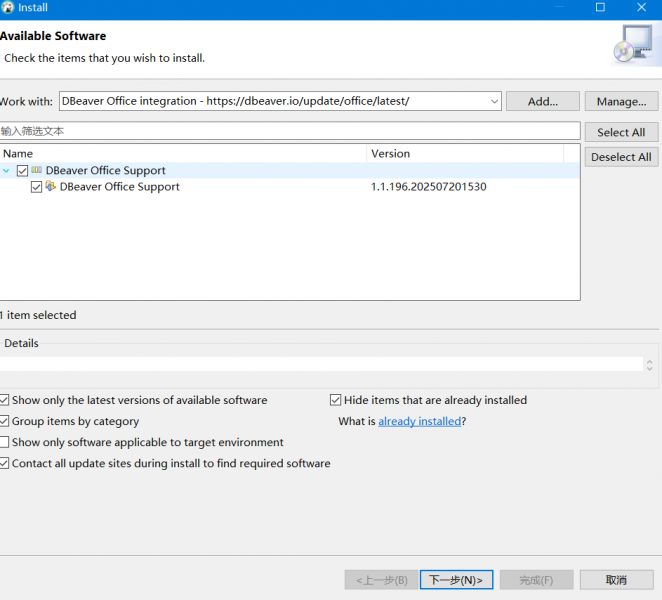
Task: Open the already installed link
Action: coord(419,422)
